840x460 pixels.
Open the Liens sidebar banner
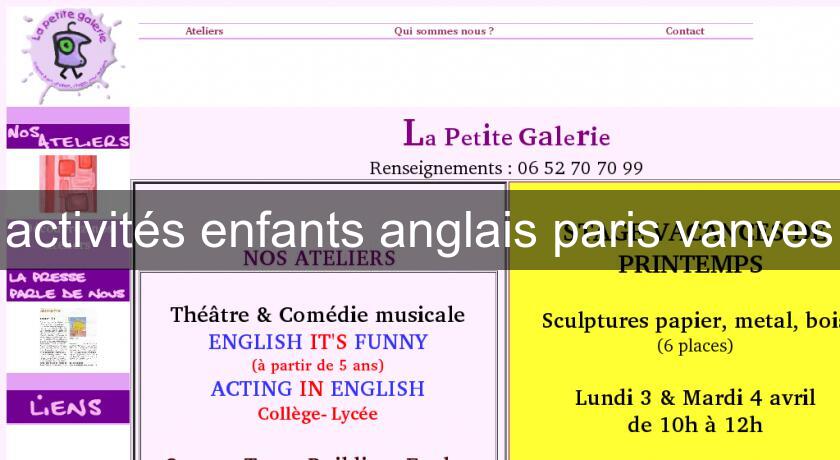pyautogui.click(x=68, y=406)
